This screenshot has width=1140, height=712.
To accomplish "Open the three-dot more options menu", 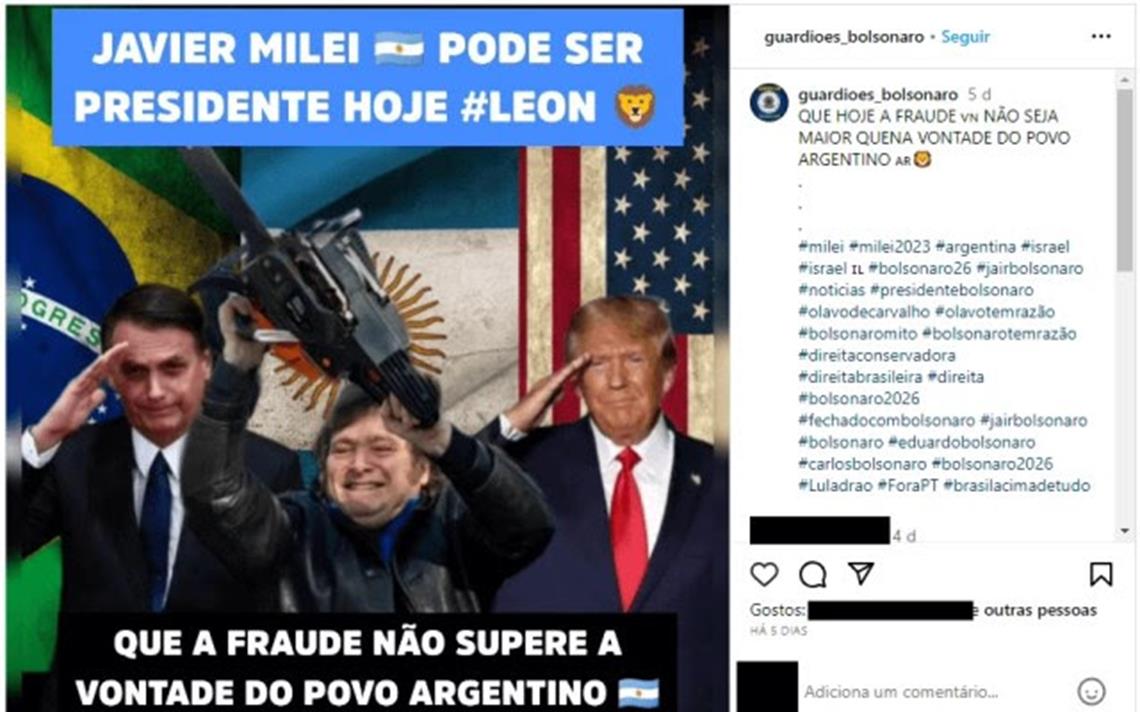I will [1101, 36].
